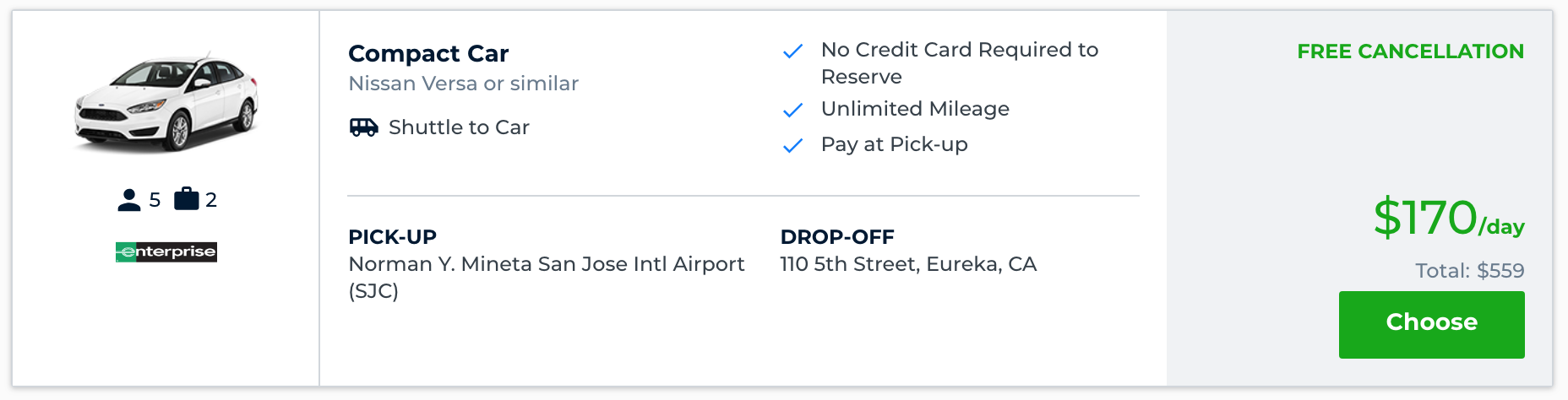
Task: Click the Enterprise logo
Action: [x=166, y=251]
